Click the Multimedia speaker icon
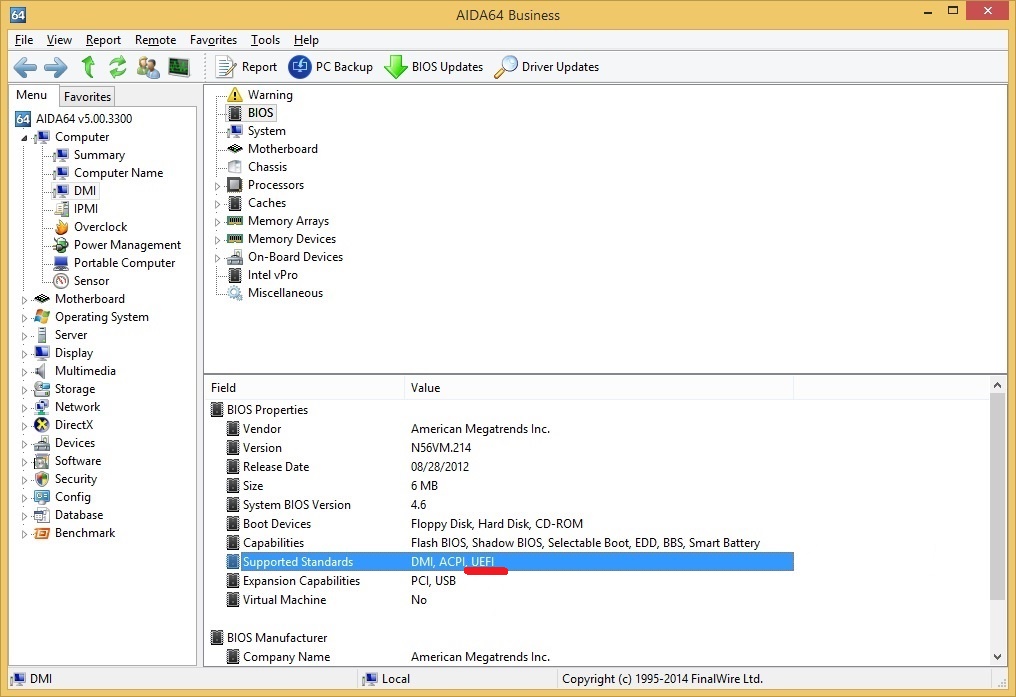1016x697 pixels. tap(42, 371)
